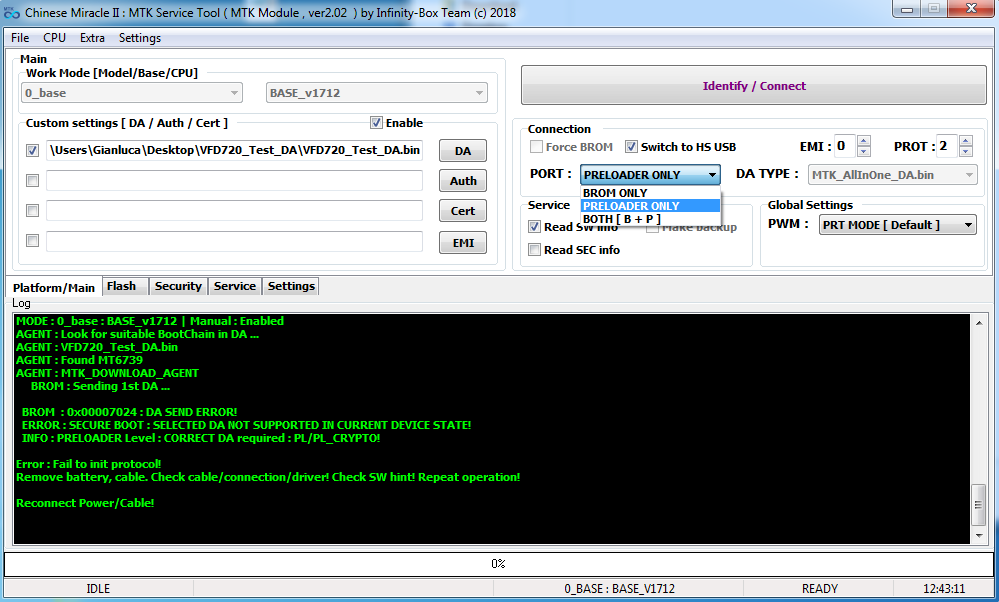Click the Identify / Connect button
999x602 pixels.
point(754,85)
